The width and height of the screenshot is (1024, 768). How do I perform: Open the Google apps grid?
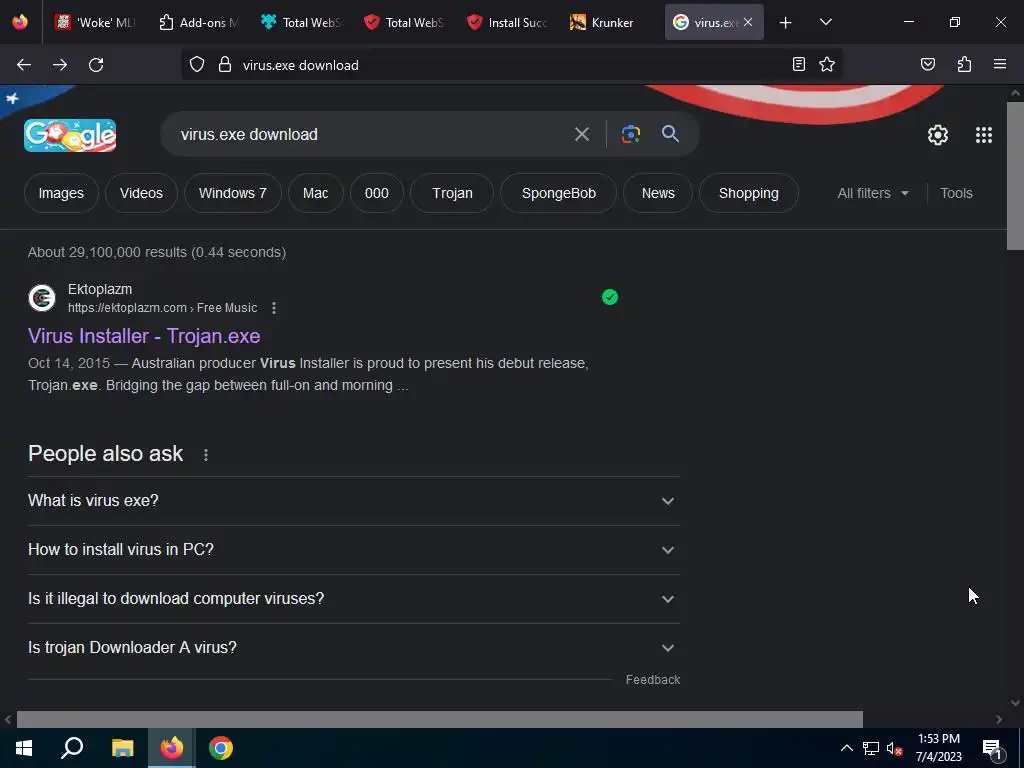coord(984,135)
